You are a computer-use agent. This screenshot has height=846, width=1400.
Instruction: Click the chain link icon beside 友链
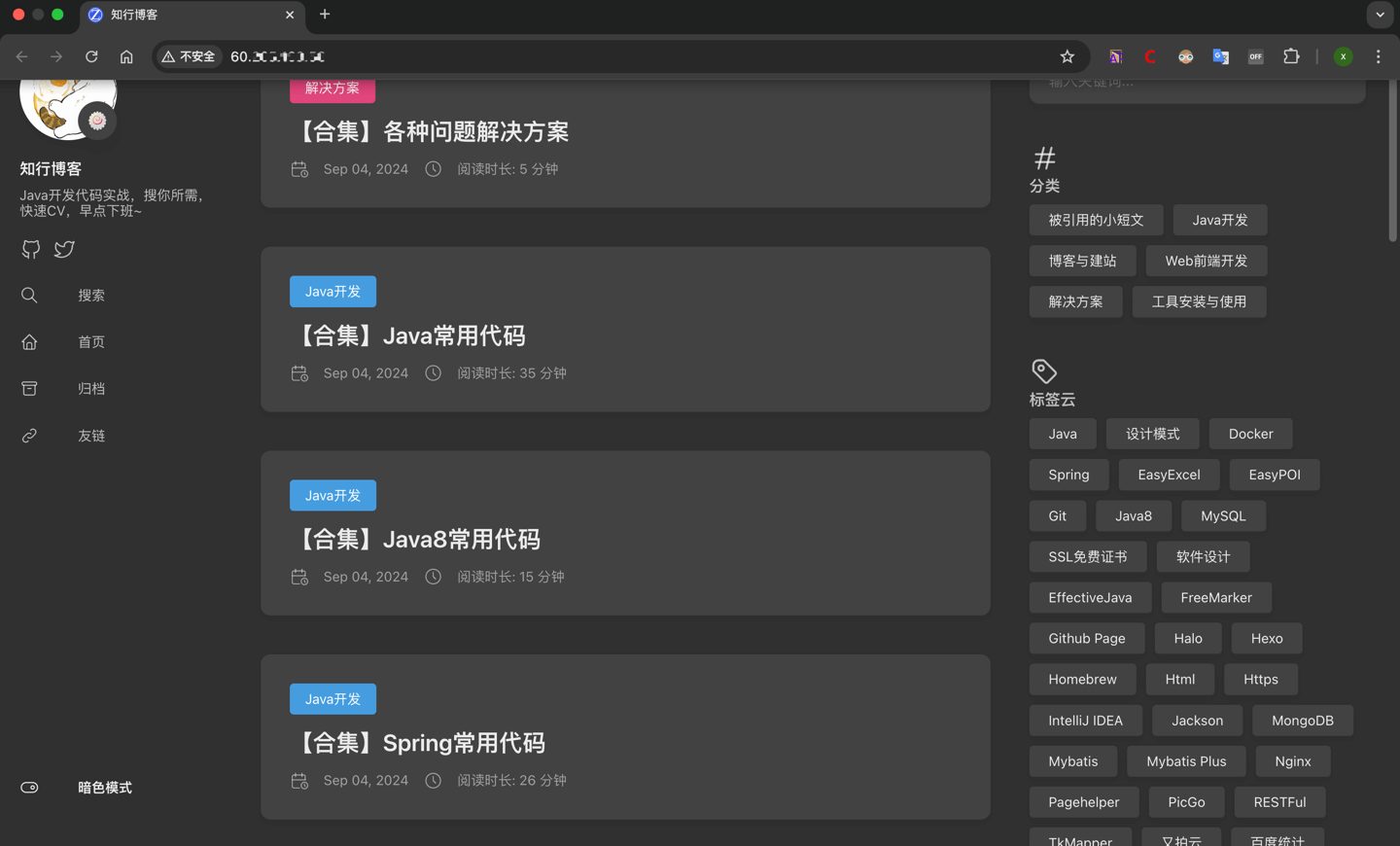pyautogui.click(x=29, y=436)
